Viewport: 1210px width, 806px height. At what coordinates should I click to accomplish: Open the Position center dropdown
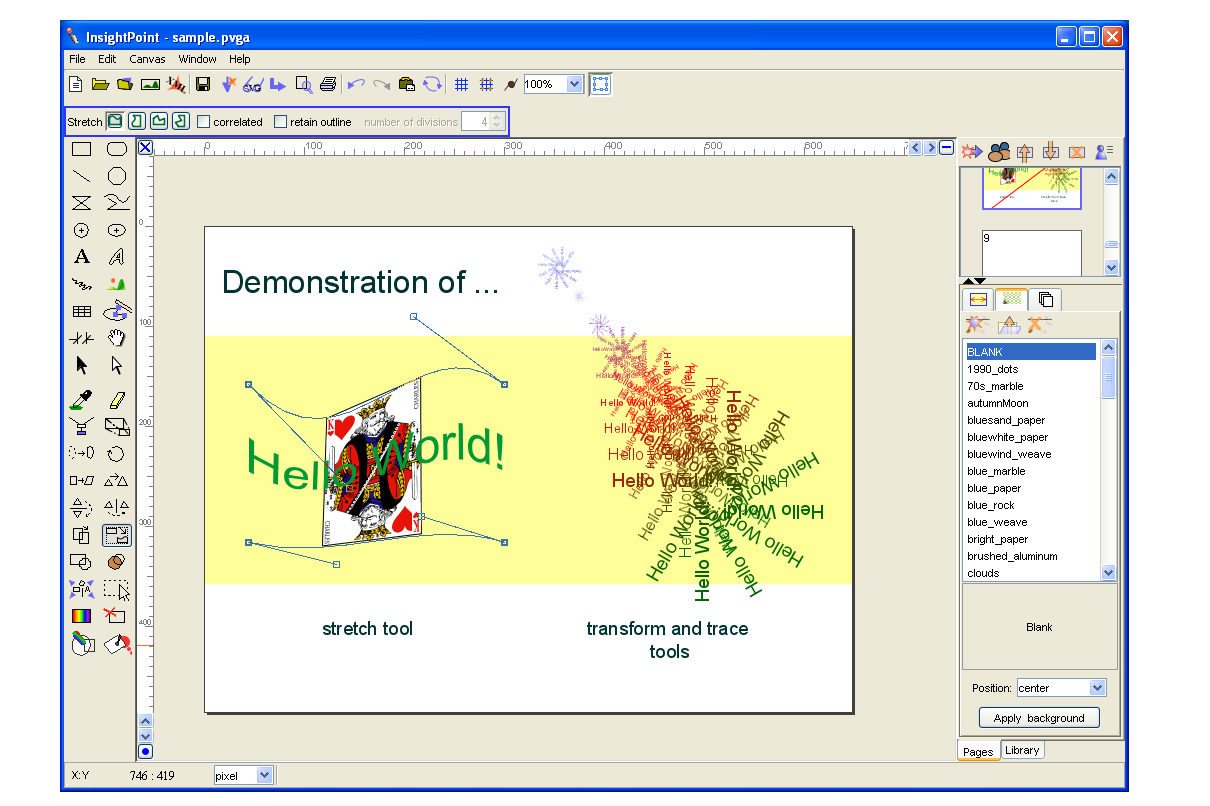1097,688
